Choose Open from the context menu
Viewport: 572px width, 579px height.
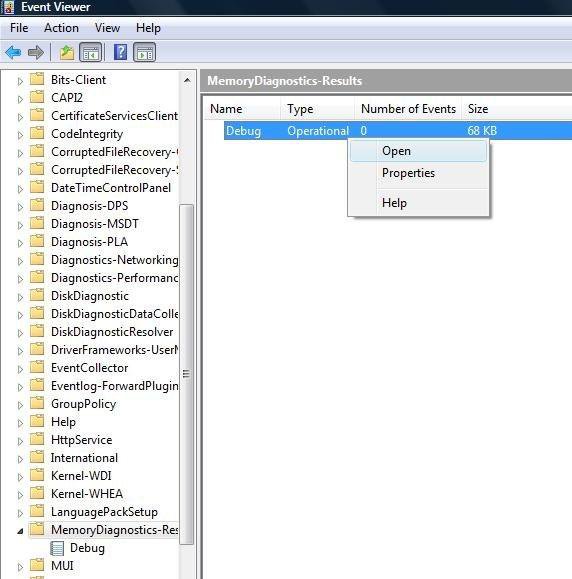(x=418, y=151)
